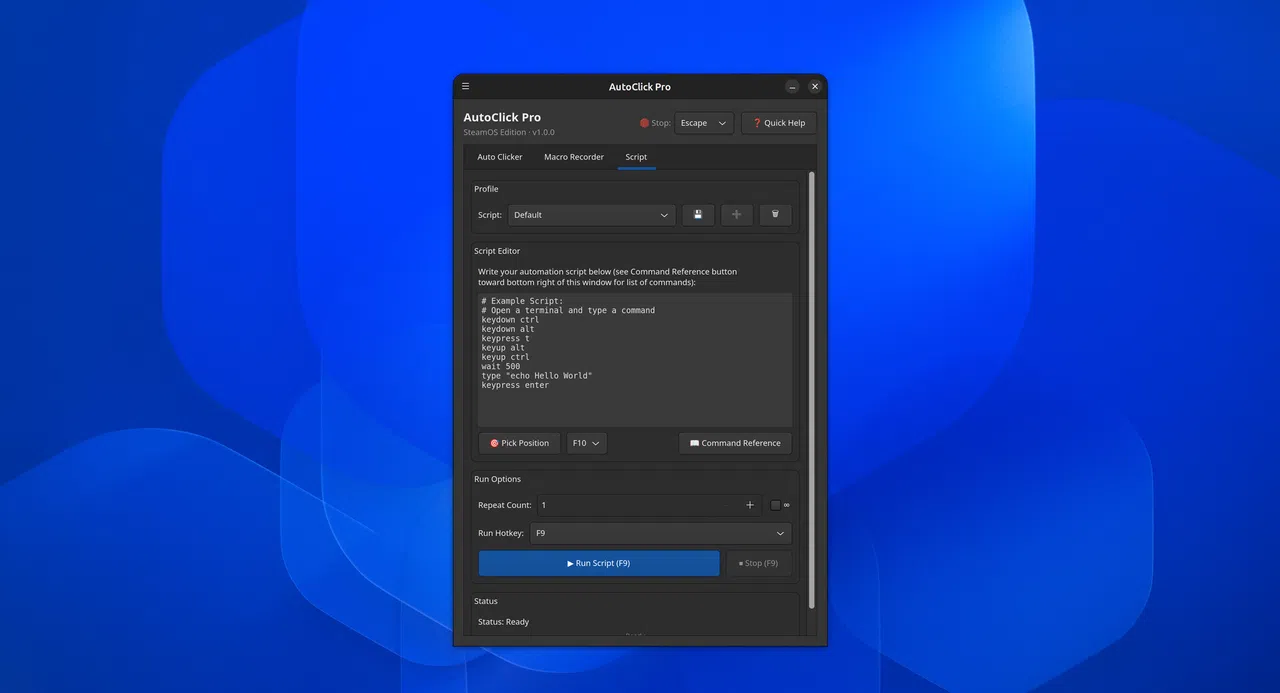The height and width of the screenshot is (693, 1280).
Task: Open the F10 pick hotkey dropdown
Action: 587,443
